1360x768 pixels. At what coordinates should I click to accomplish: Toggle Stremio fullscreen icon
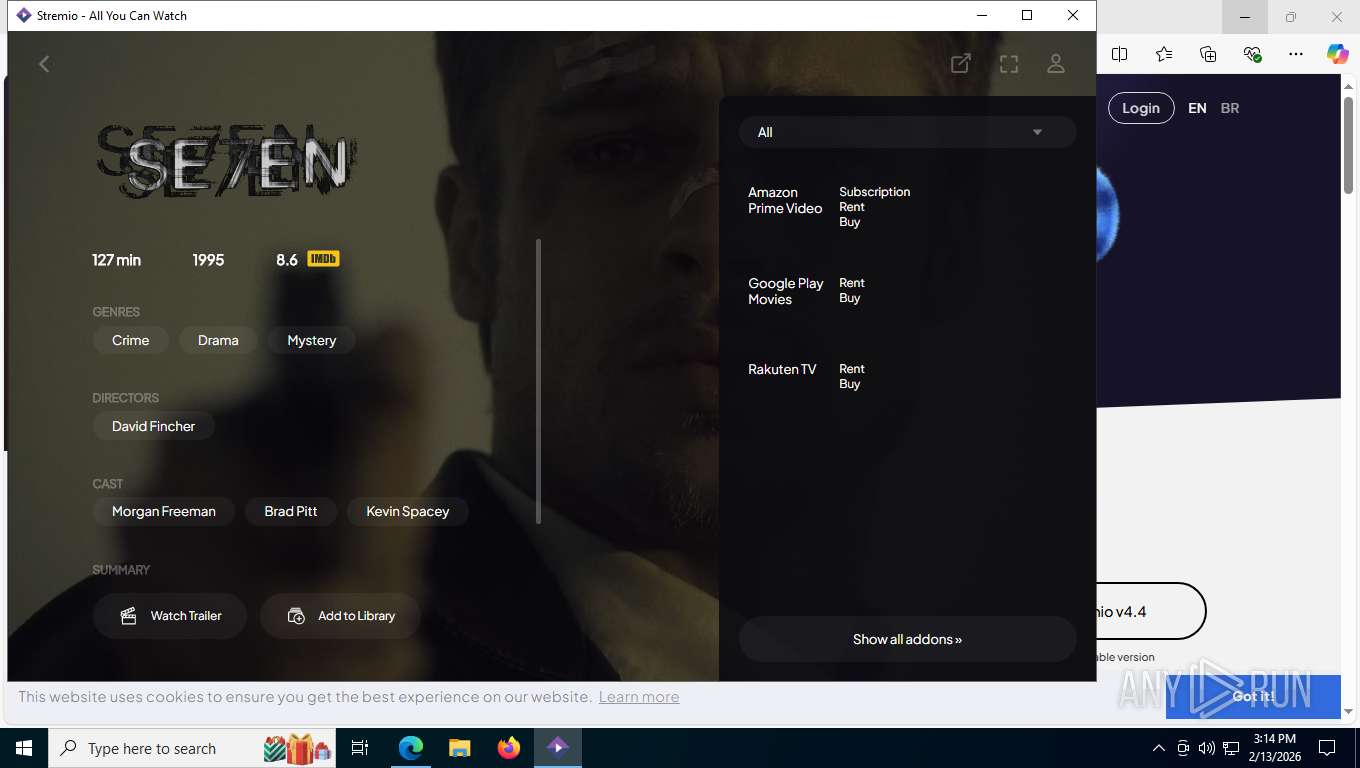tap(1009, 64)
